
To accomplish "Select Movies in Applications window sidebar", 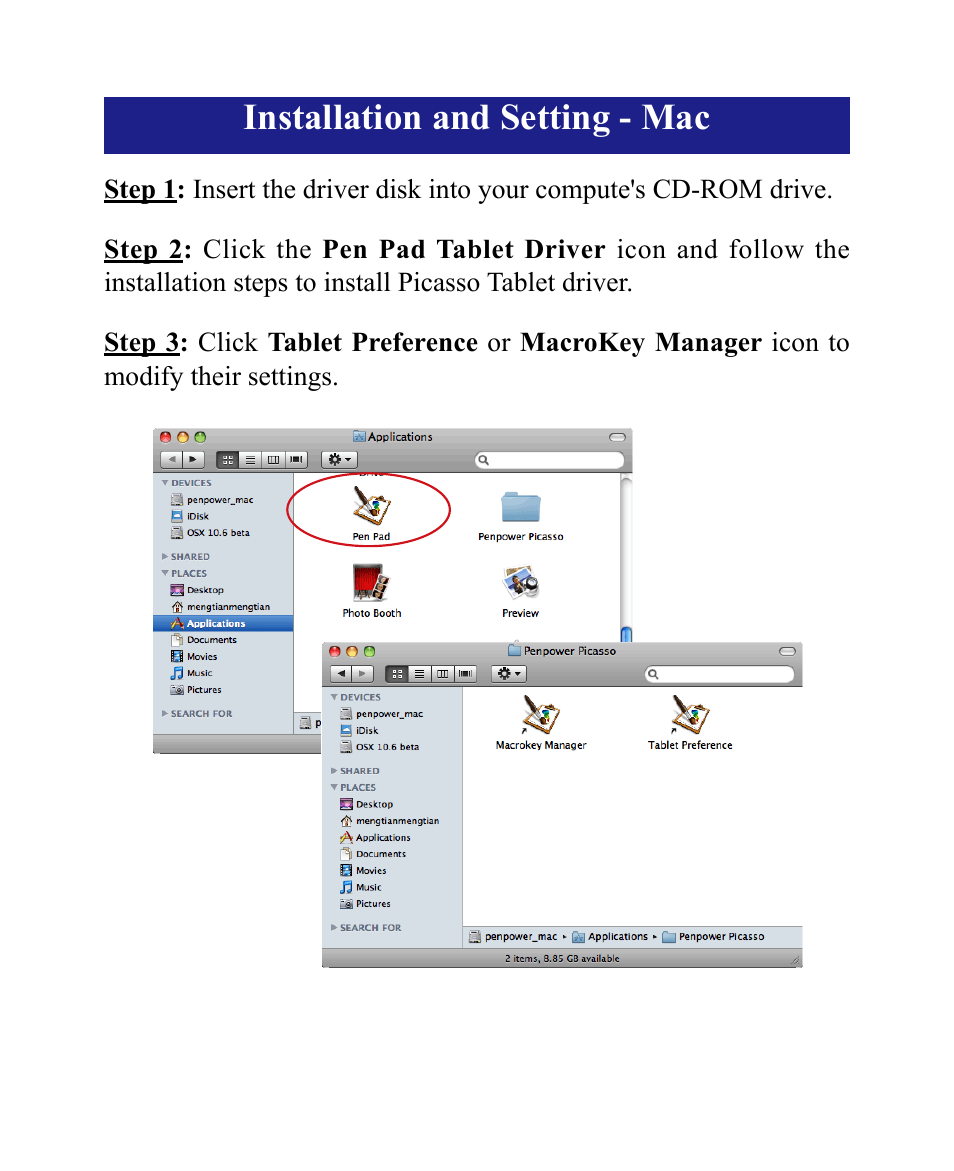I will pos(223,656).
